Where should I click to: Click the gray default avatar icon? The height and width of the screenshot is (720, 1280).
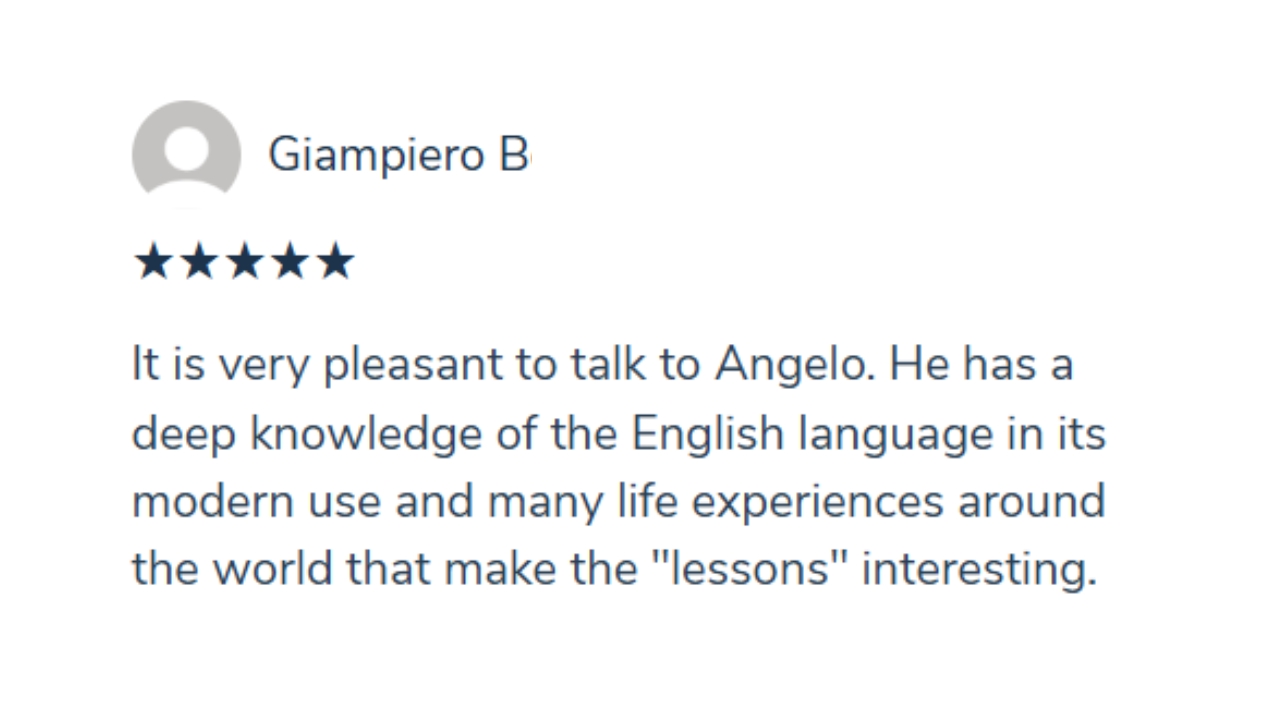tap(186, 154)
